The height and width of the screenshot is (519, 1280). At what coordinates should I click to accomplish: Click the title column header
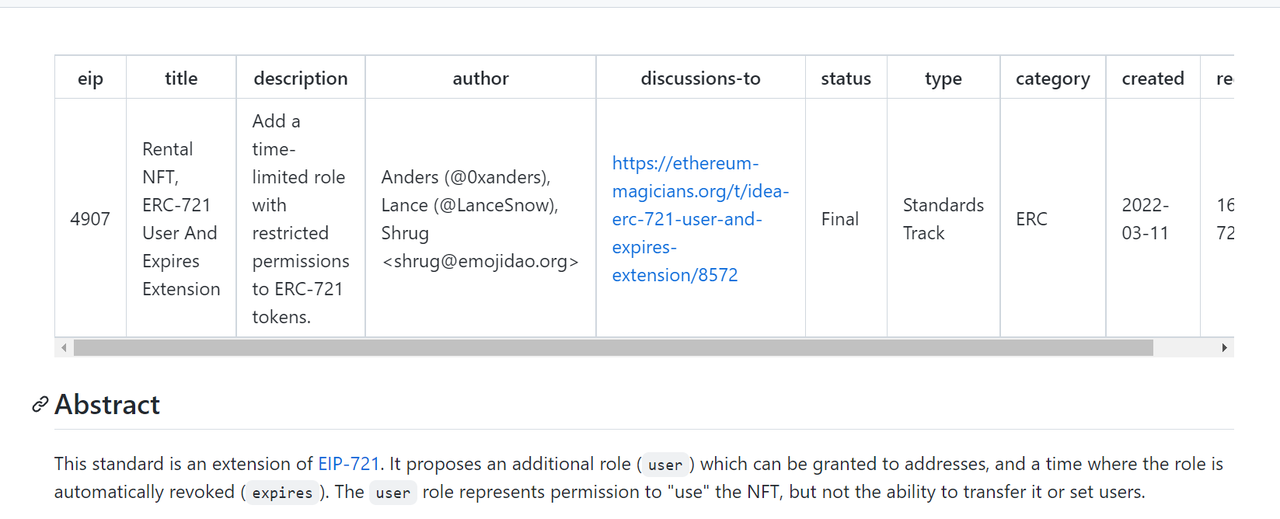181,78
